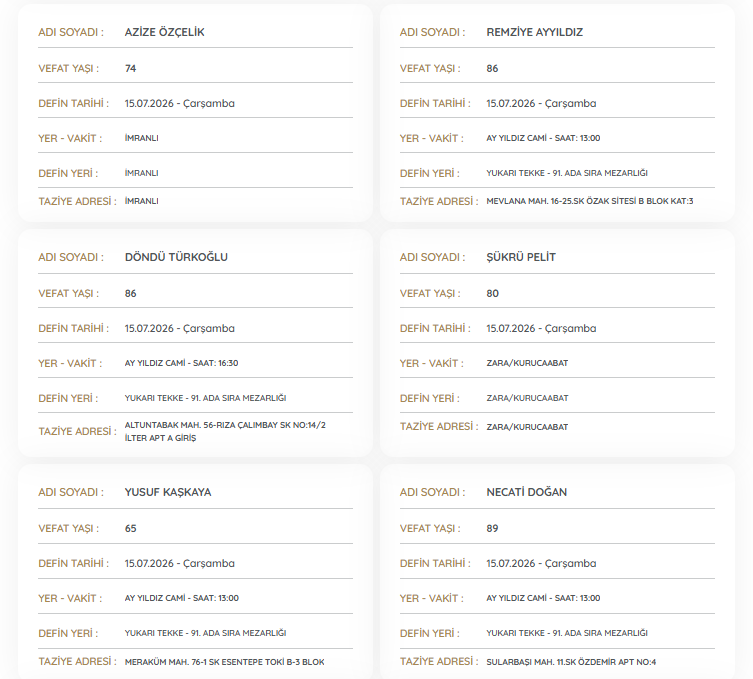Select the MEVLANA MAH. 16-25.SK address
Screen dimensions: 753x679
[590, 201]
